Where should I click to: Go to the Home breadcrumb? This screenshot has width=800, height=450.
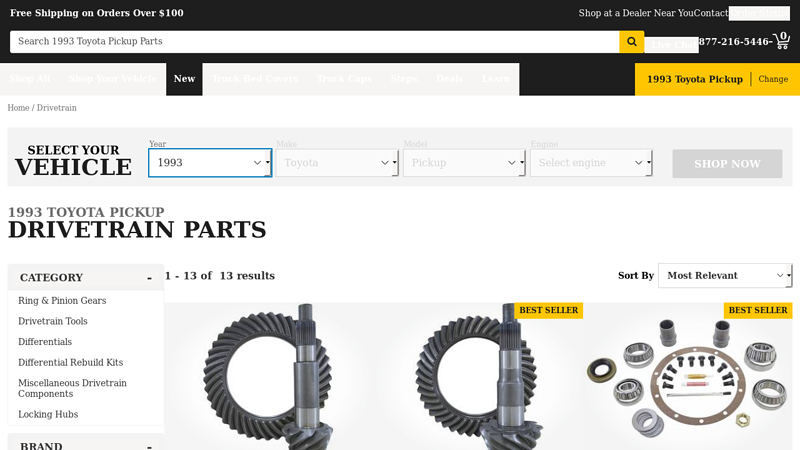[x=18, y=108]
